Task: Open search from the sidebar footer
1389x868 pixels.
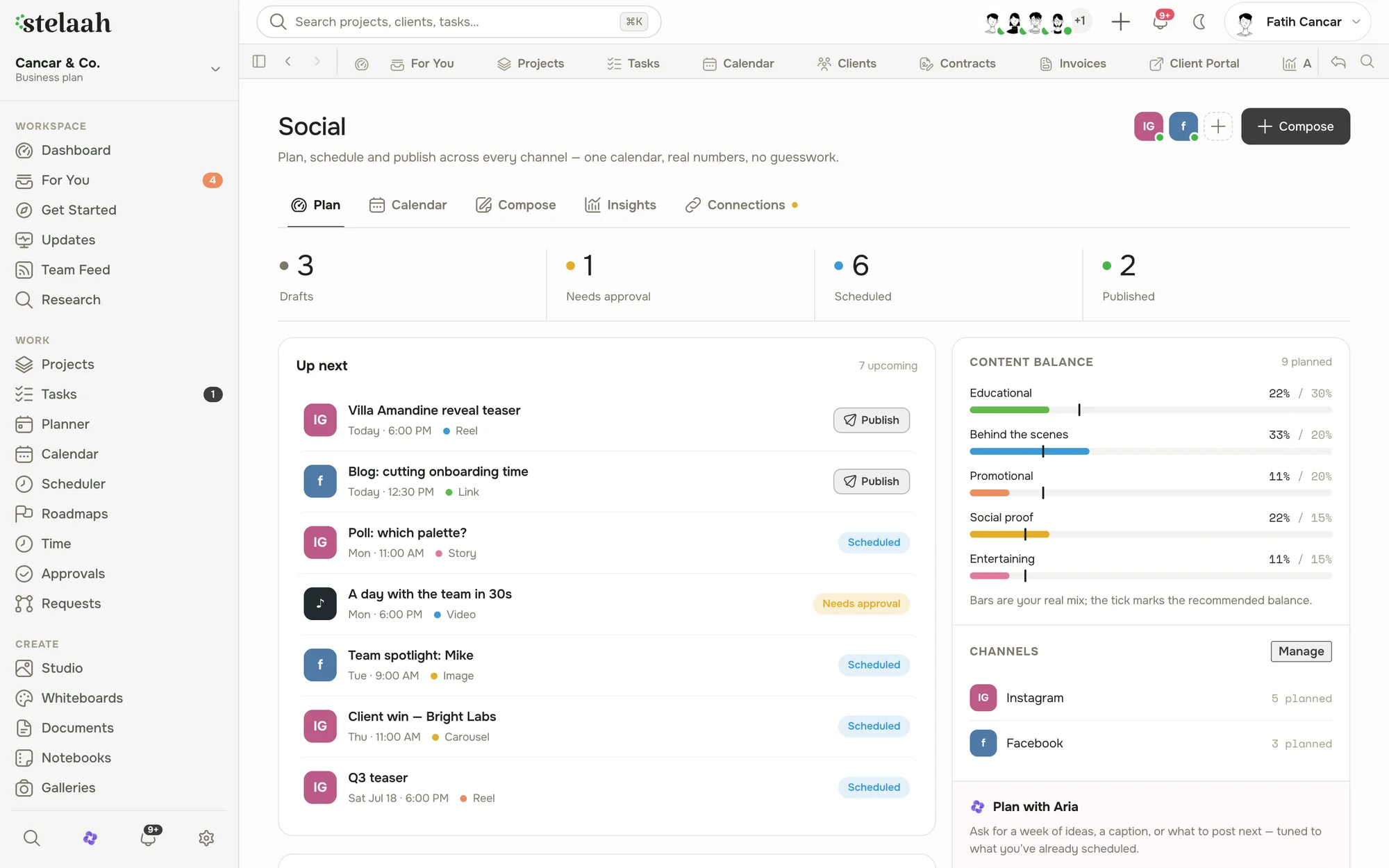Action: [31, 838]
